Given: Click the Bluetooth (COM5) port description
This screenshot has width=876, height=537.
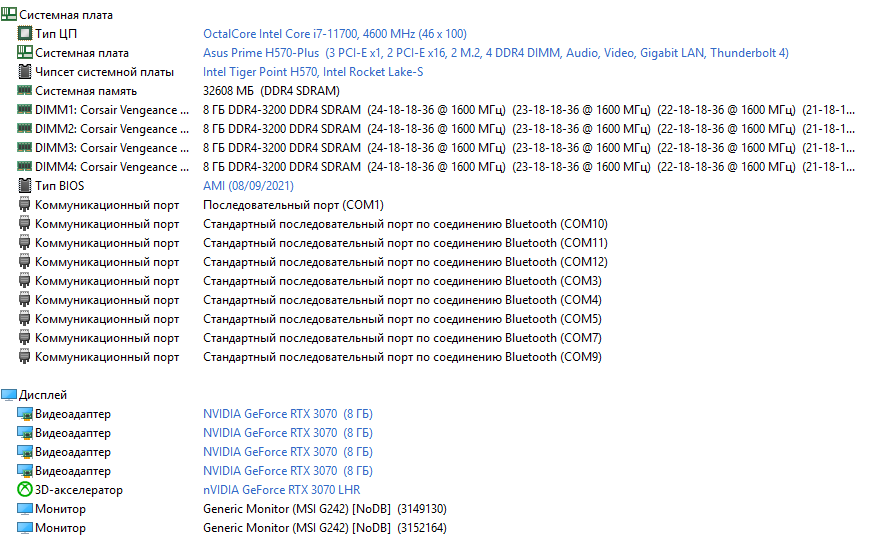Looking at the screenshot, I should [x=402, y=319].
